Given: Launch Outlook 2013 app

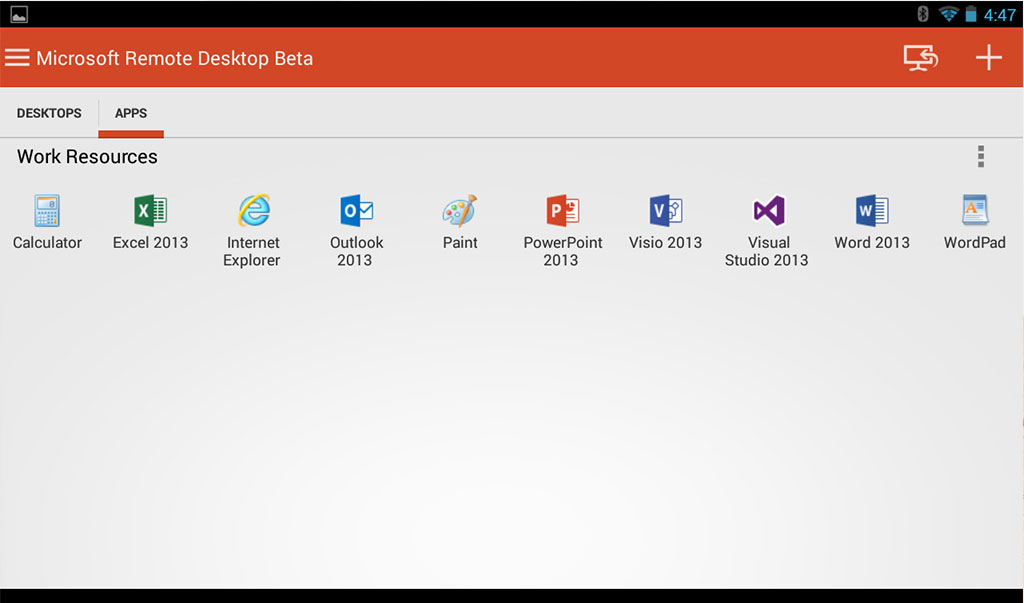Looking at the screenshot, I should [x=356, y=211].
